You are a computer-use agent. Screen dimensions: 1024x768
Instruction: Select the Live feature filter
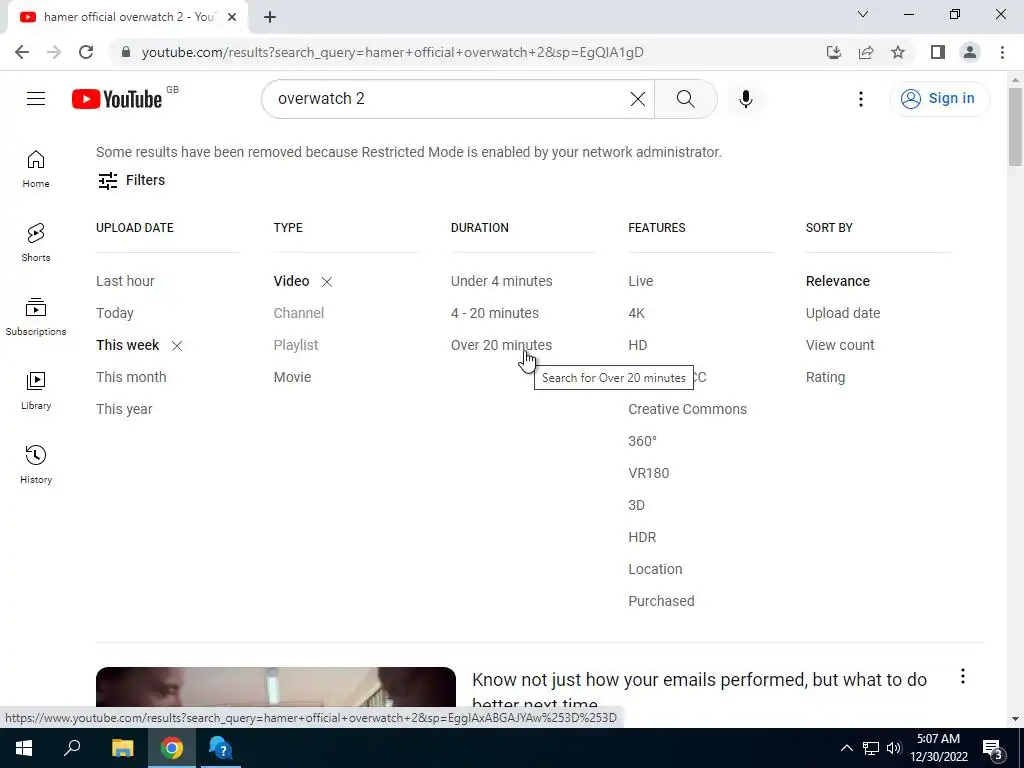pos(641,281)
